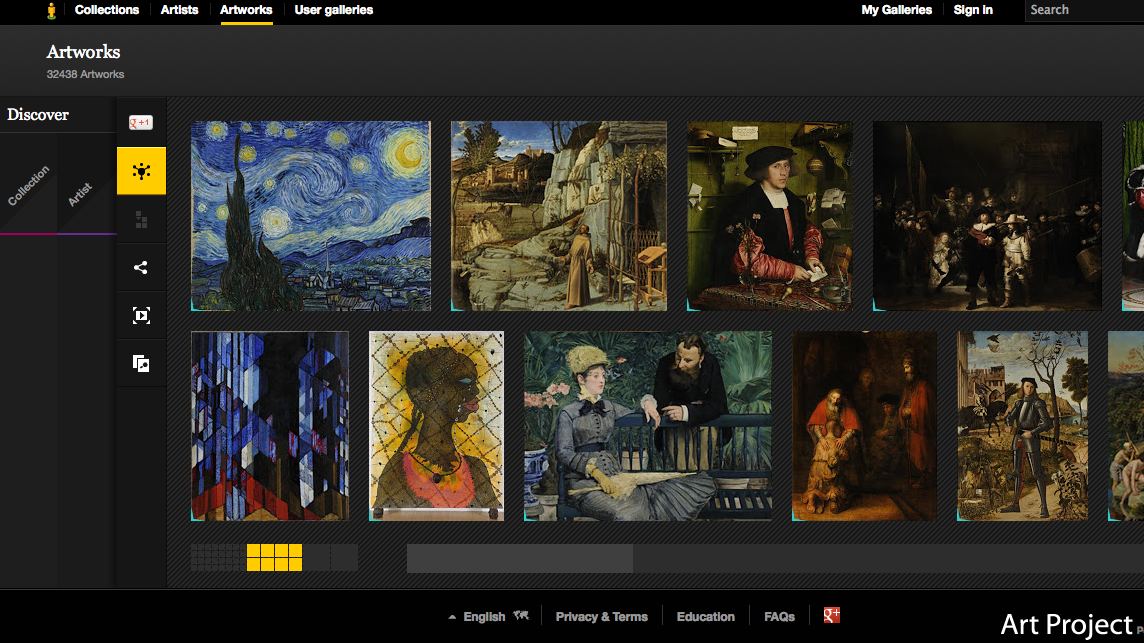The image size is (1144, 643).
Task: Switch to the grid view icon
Action: tap(142, 219)
